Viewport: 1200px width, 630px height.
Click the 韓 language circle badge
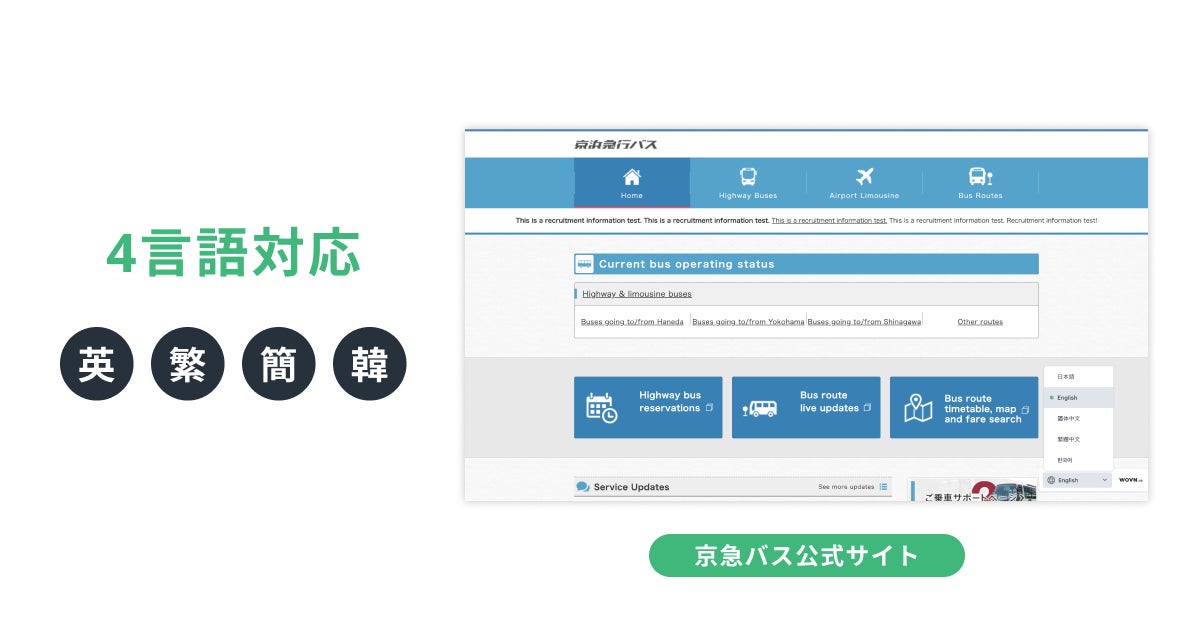[x=370, y=364]
